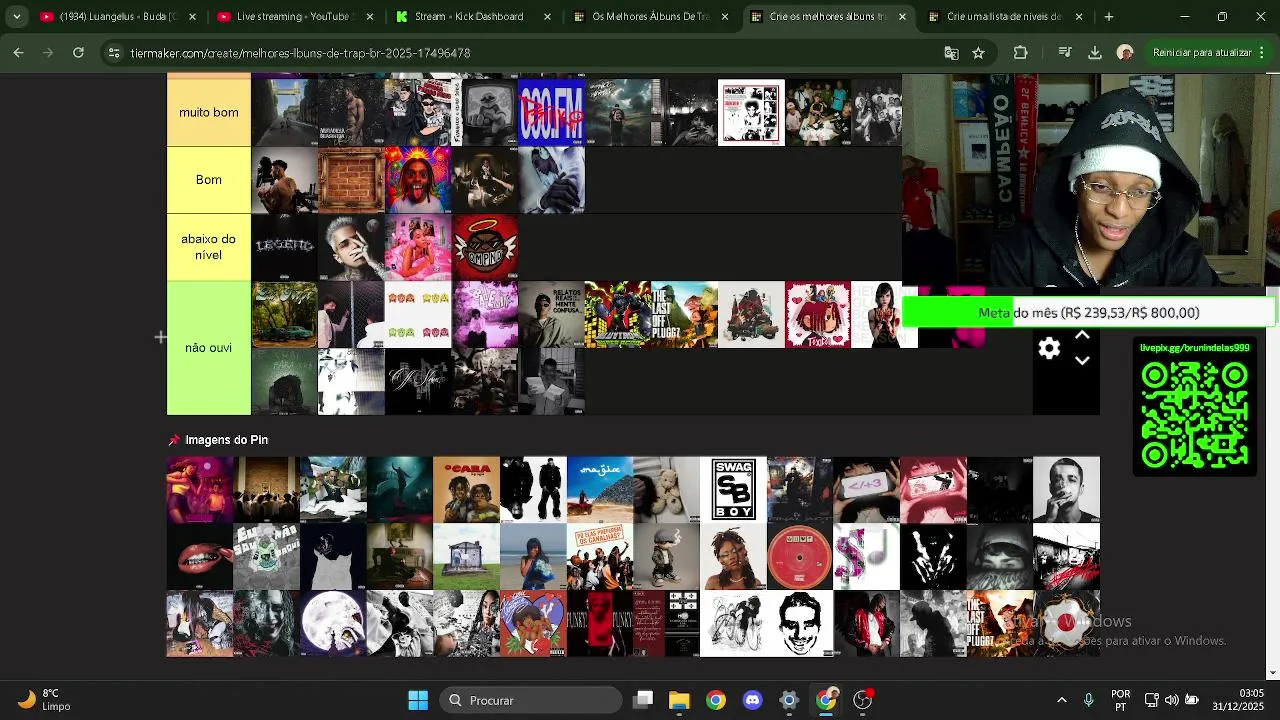
Task: Open the Windows Start menu
Action: (x=418, y=700)
